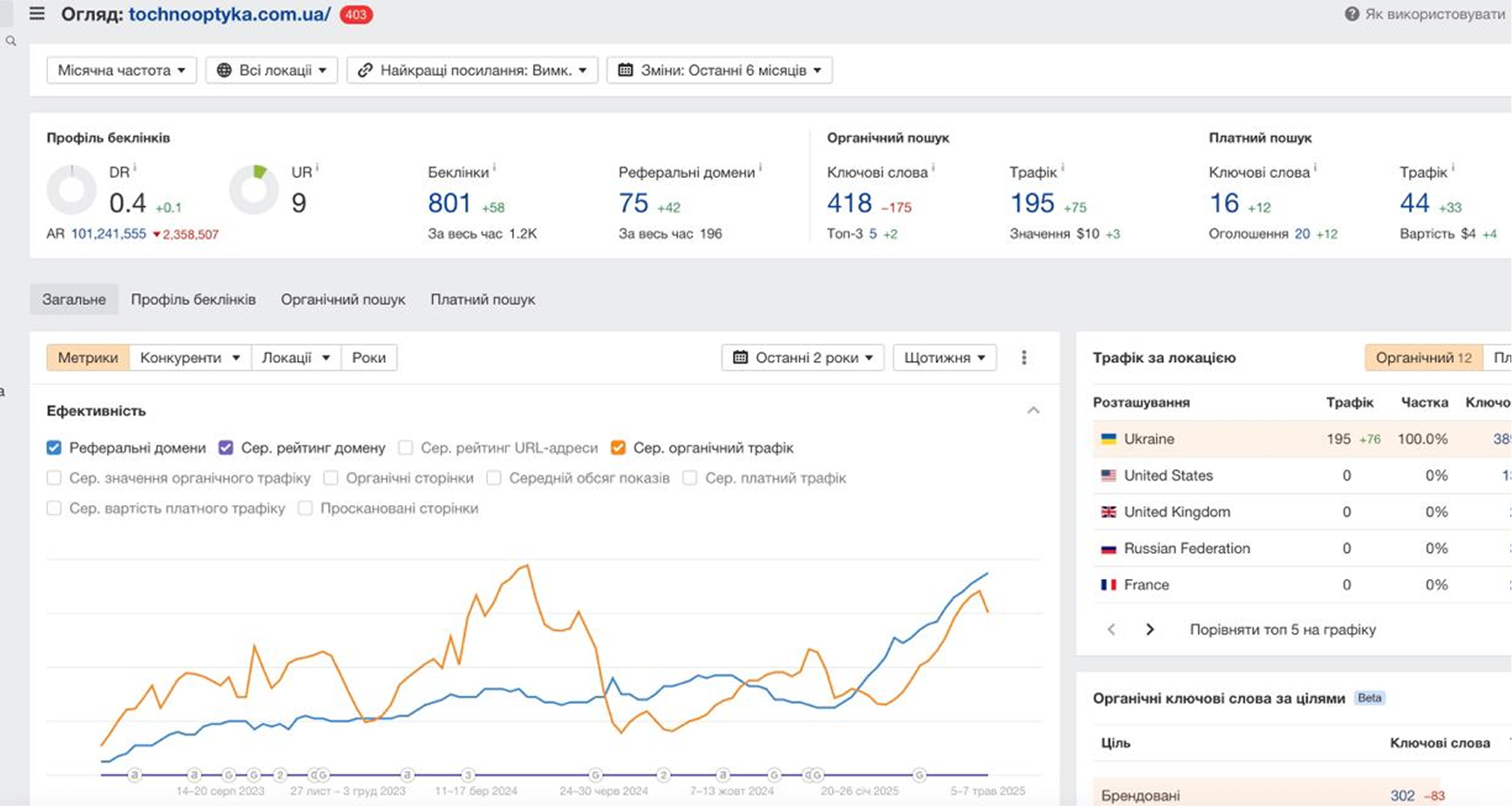Collapse the Ефективність section chevron
Image resolution: width=1512 pixels, height=806 pixels.
pos(1034,410)
